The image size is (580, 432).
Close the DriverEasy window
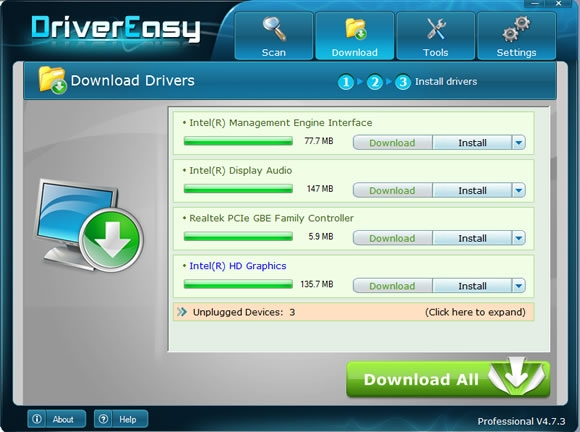click(x=559, y=3)
